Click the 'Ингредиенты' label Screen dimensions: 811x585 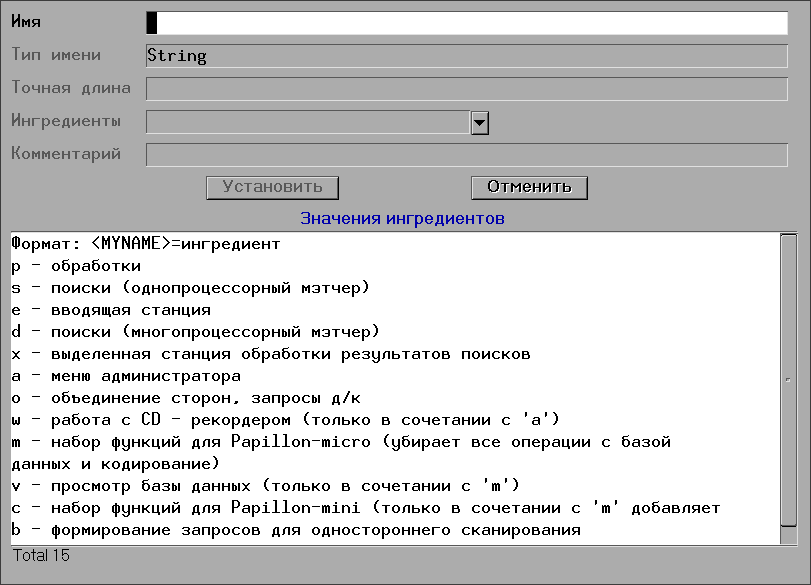66,121
